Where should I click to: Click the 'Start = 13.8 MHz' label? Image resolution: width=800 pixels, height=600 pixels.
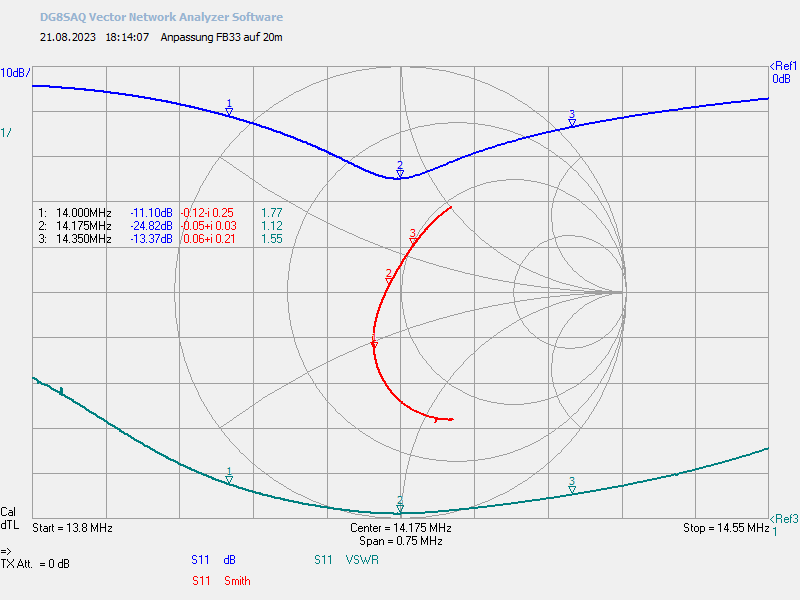pyautogui.click(x=72, y=528)
